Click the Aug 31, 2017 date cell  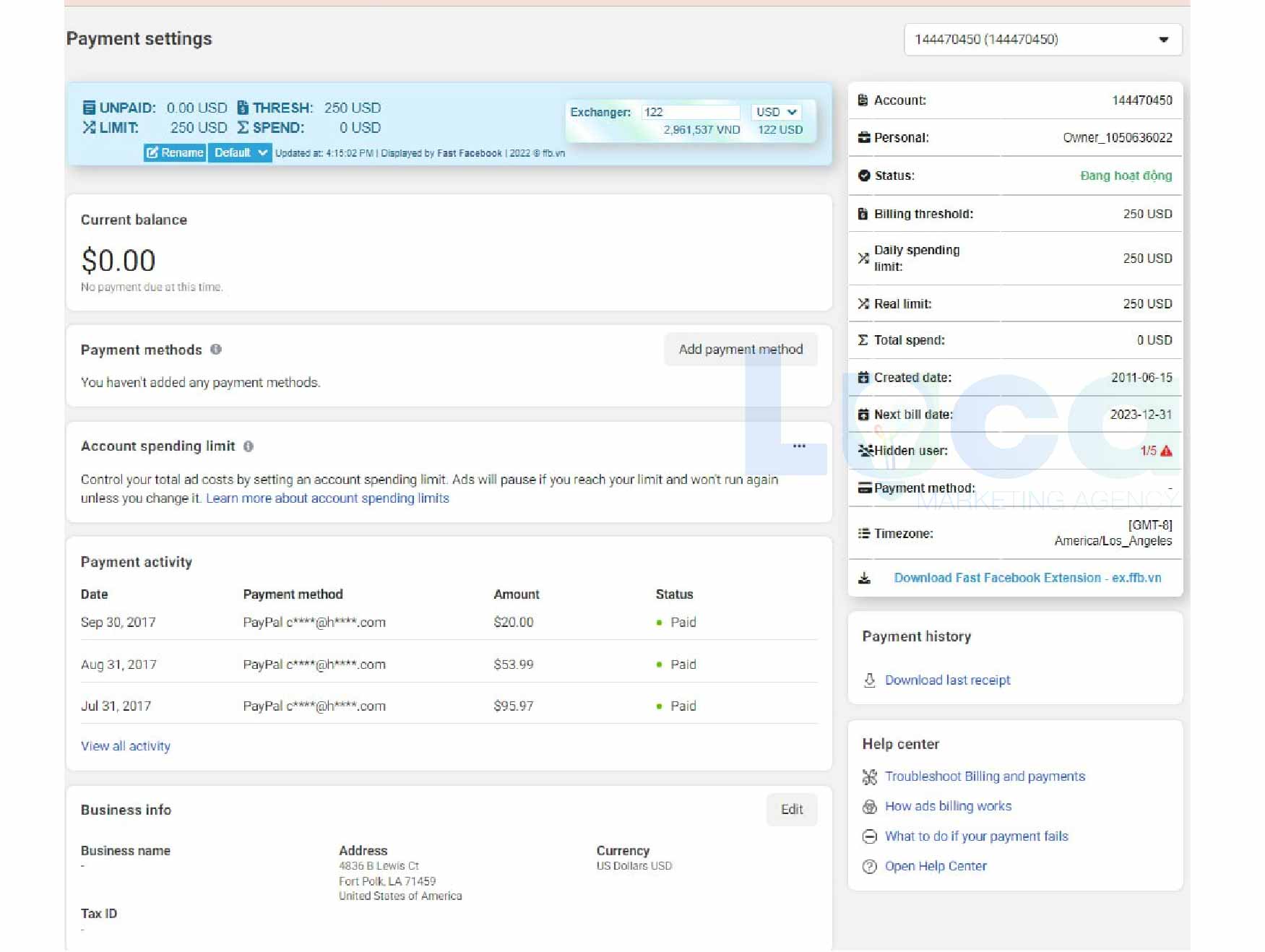[x=118, y=665]
